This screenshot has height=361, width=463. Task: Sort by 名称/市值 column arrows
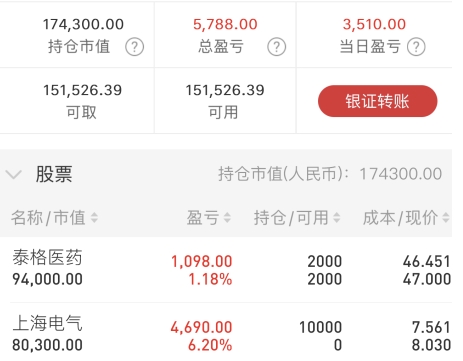(94, 218)
